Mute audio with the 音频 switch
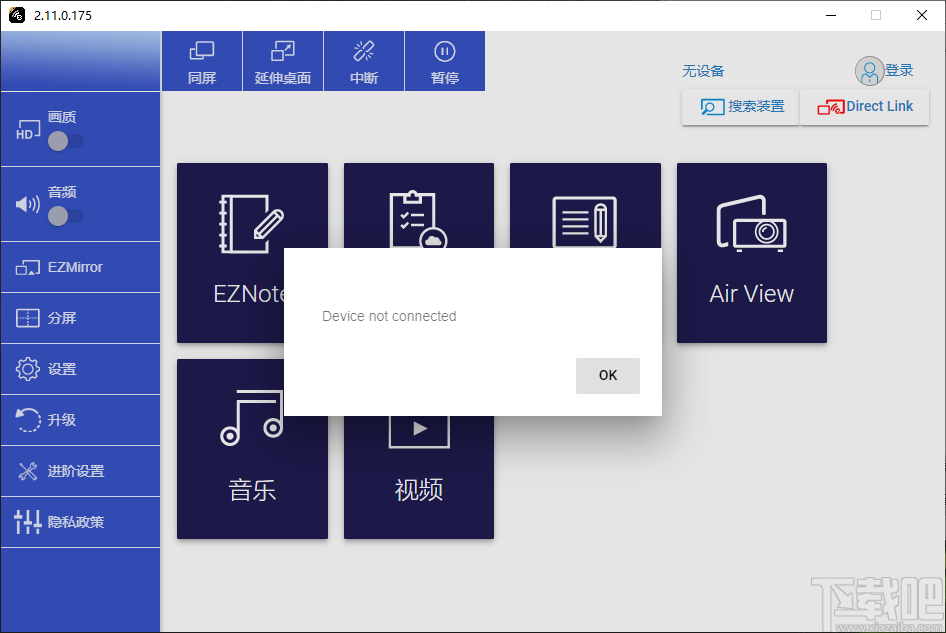 pos(66,216)
